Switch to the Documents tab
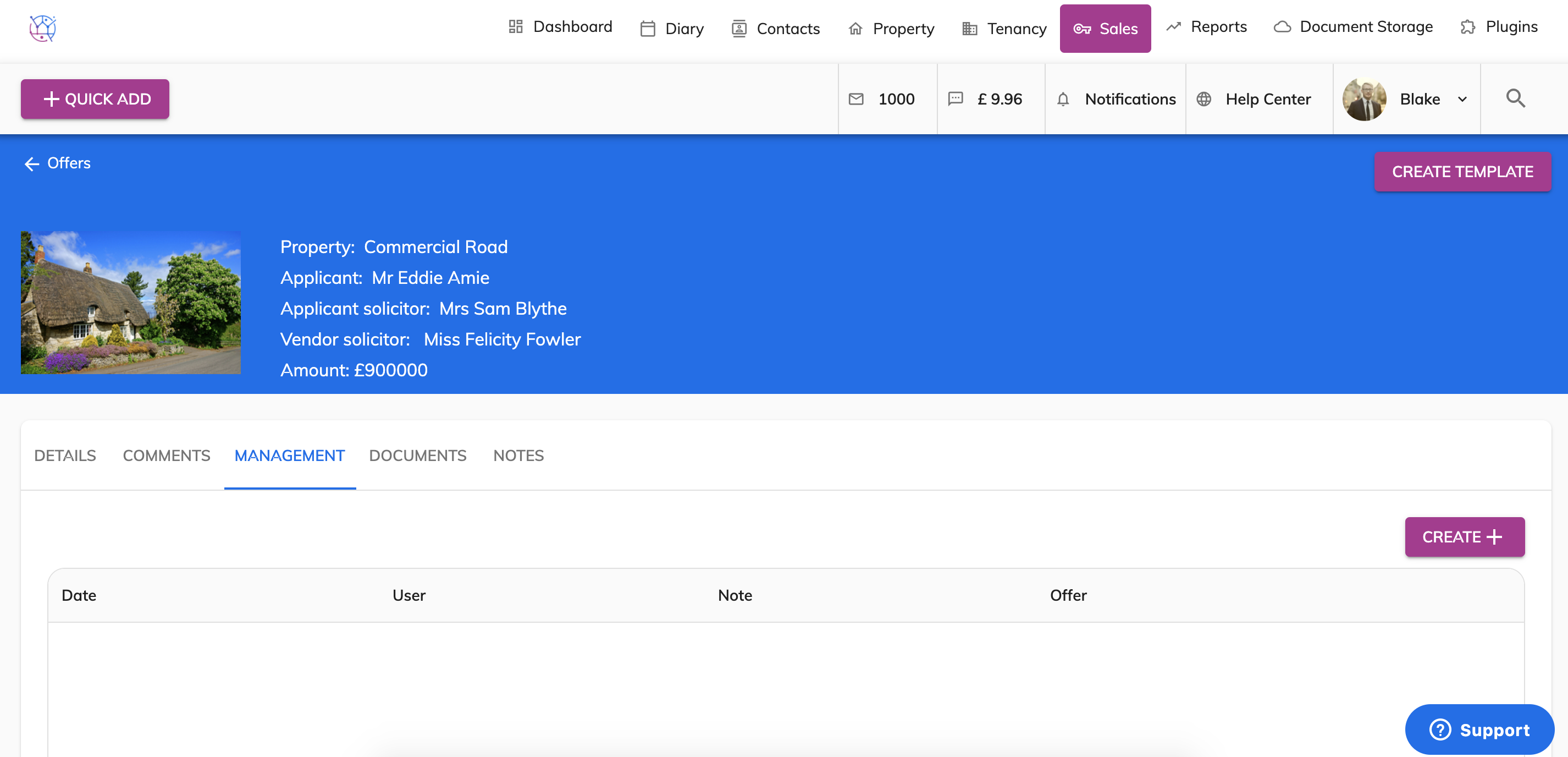This screenshot has height=757, width=1568. 418,456
